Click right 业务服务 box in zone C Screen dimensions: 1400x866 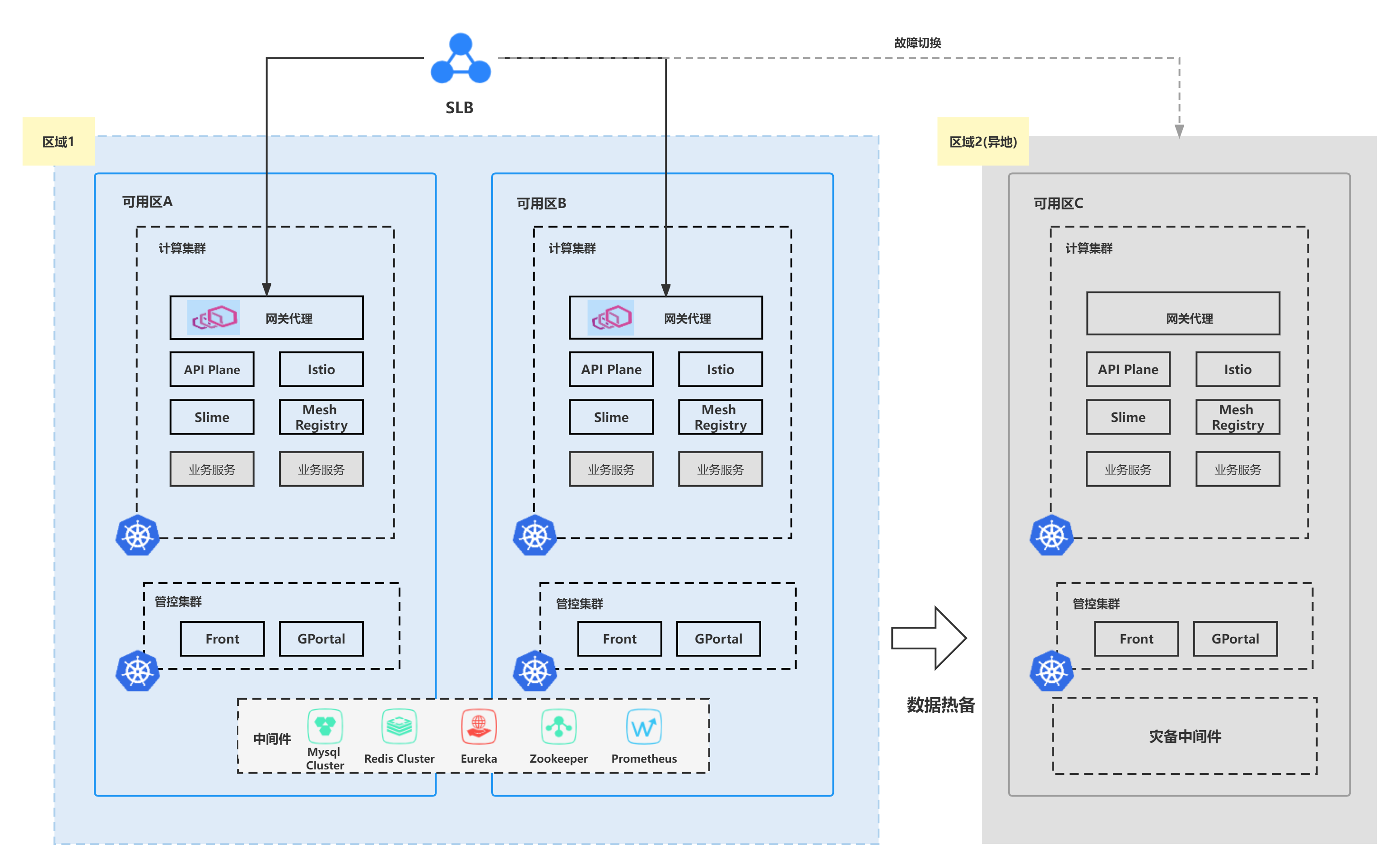point(1238,469)
